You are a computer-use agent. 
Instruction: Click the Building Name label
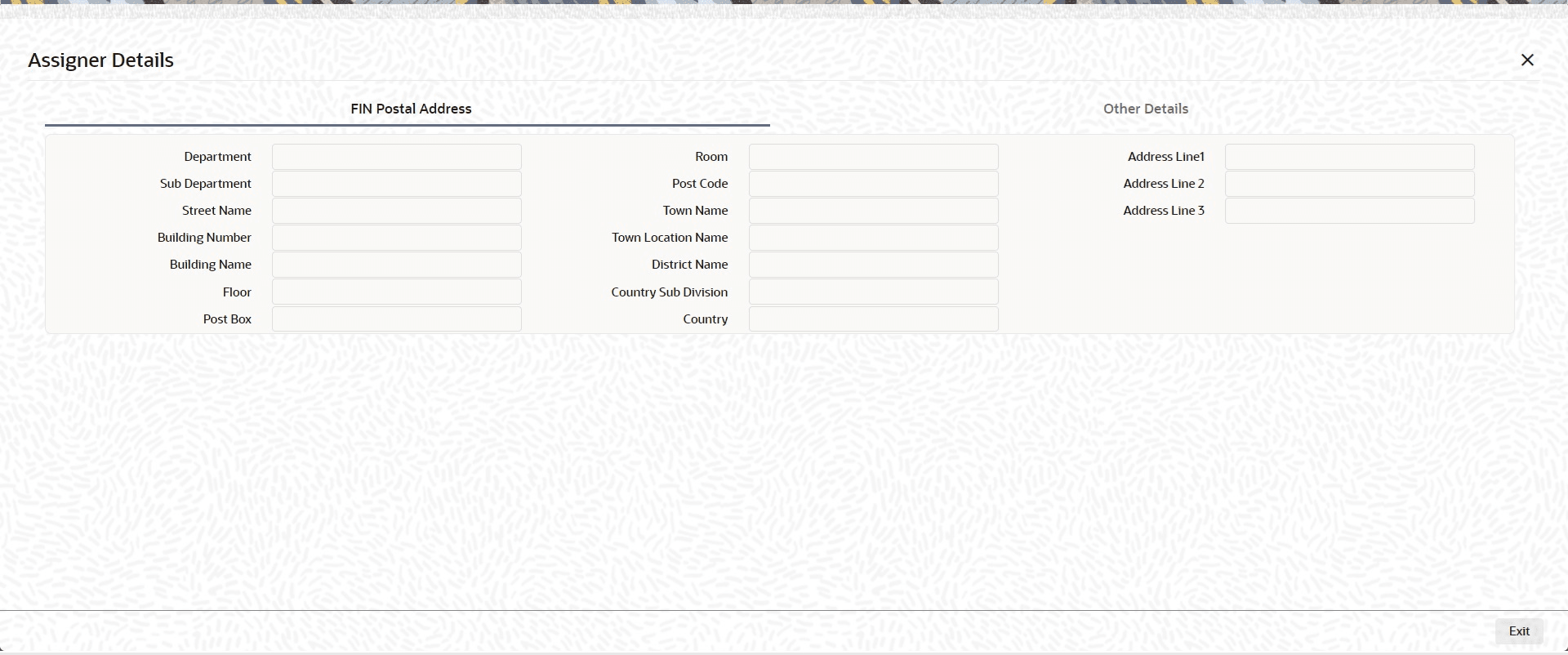click(x=211, y=265)
